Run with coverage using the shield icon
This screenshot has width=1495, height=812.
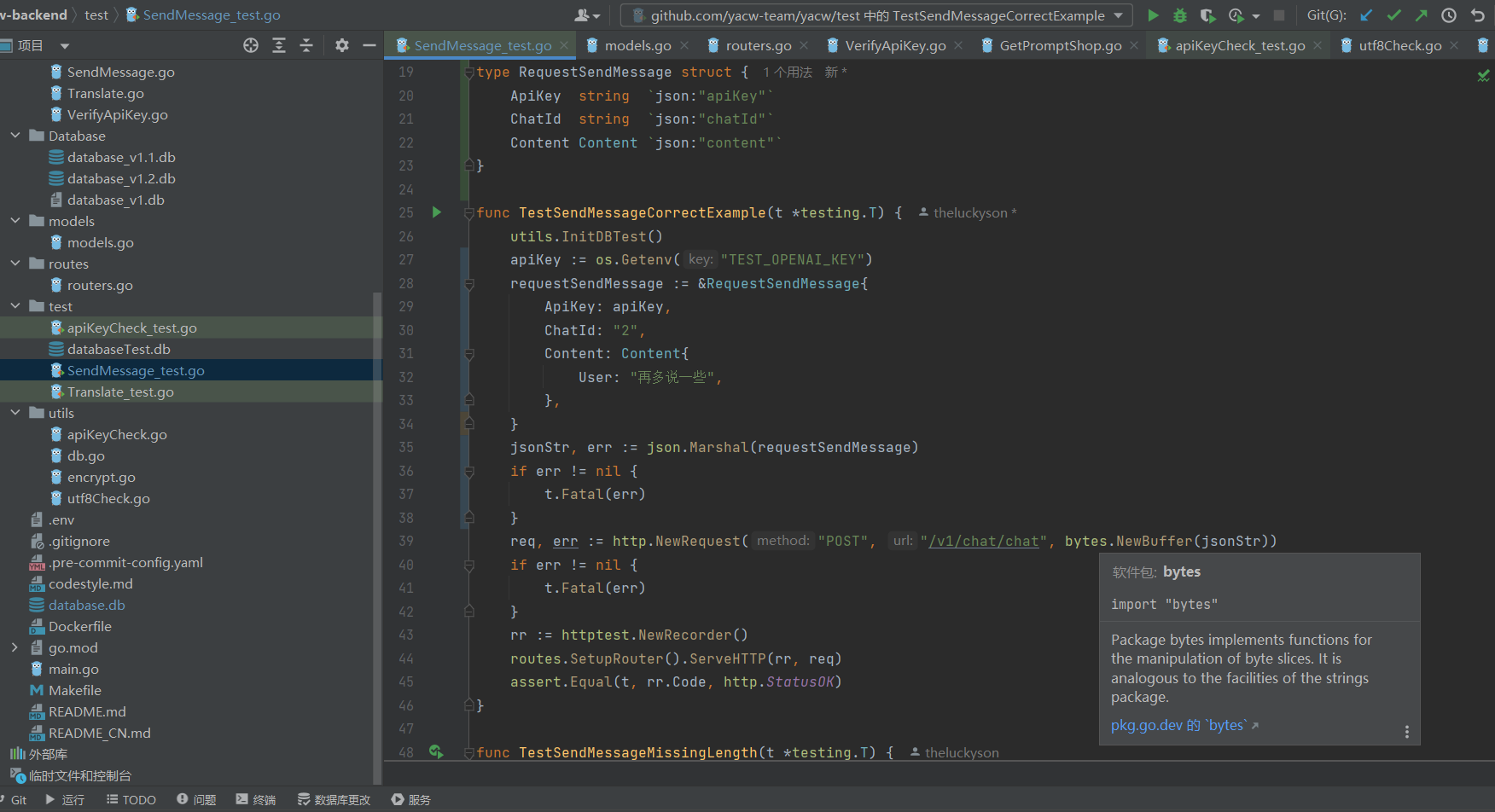(x=1207, y=15)
